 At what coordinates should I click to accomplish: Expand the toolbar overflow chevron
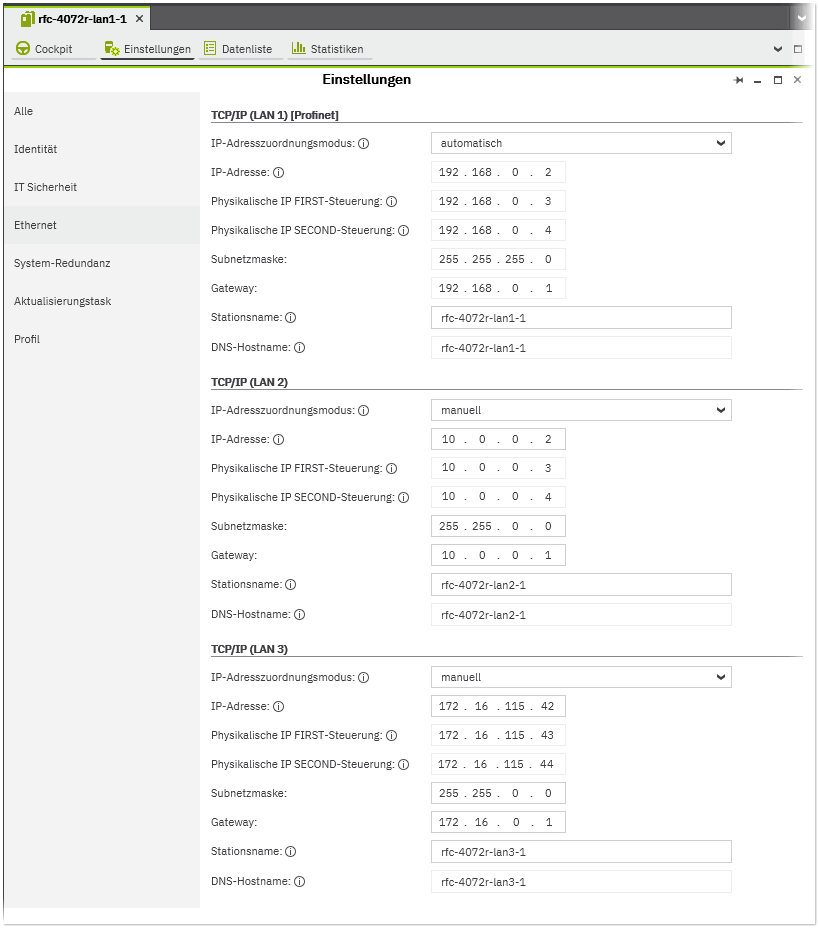point(778,49)
